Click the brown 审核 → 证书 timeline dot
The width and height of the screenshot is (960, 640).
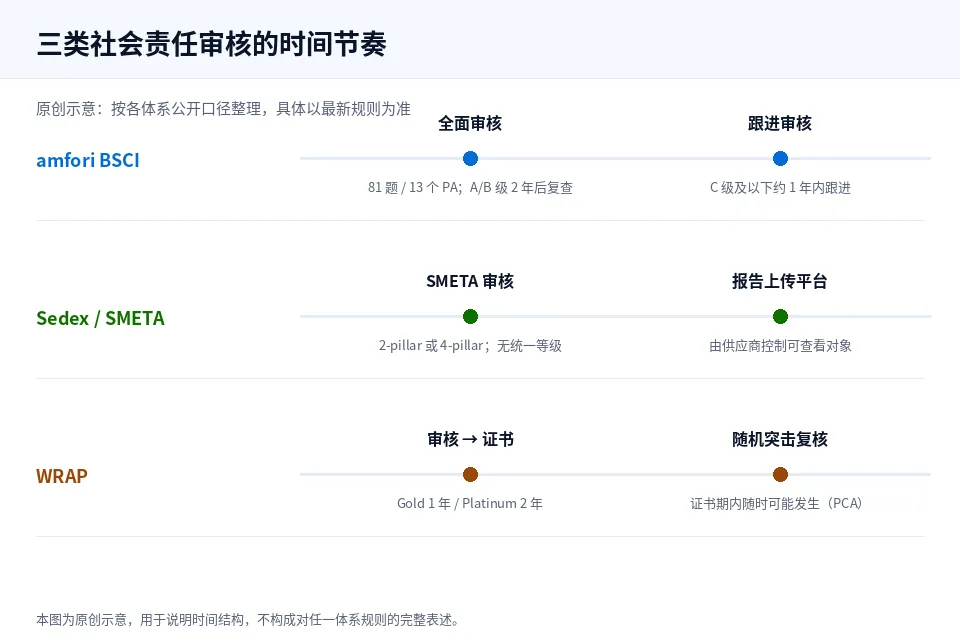point(470,475)
